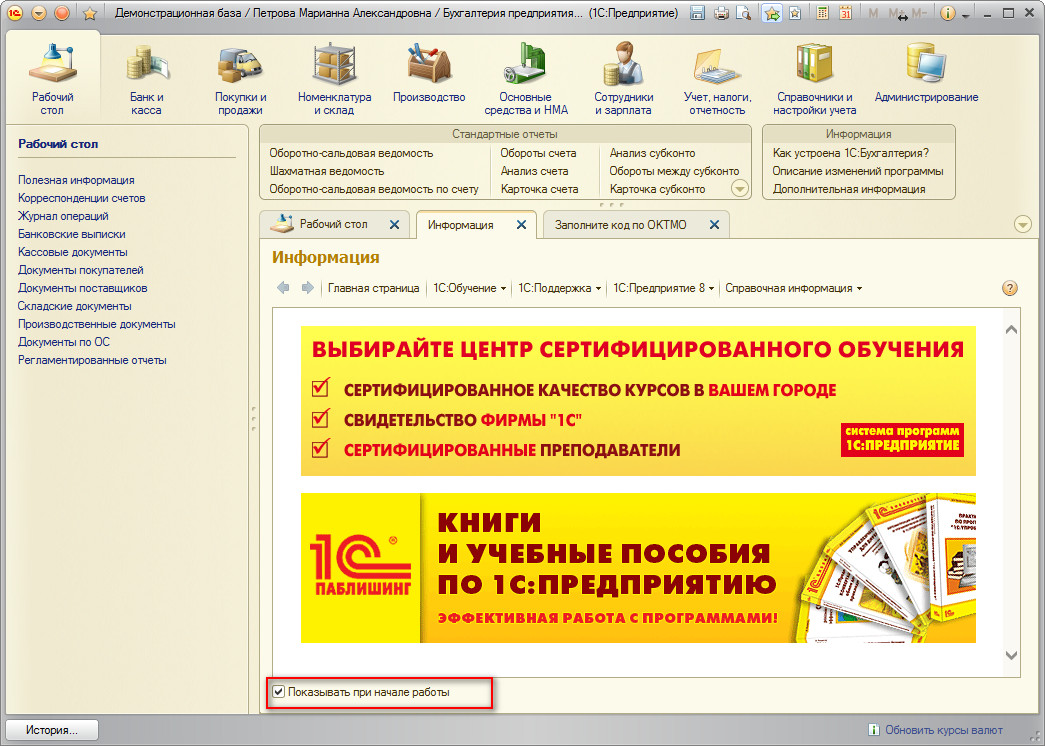1045x746 pixels.
Task: Open Кассовые документы in the sidebar
Action: 73,252
